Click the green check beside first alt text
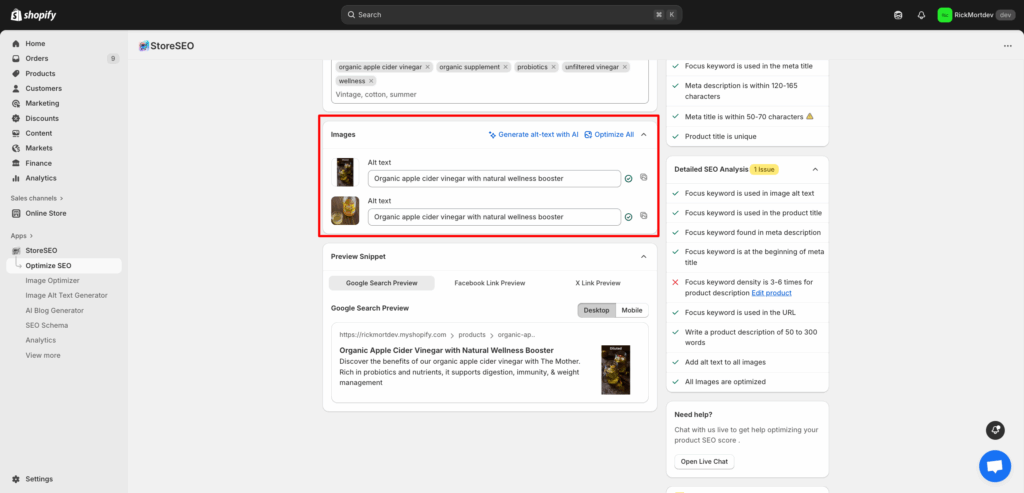Viewport: 1024px width, 493px height. click(x=628, y=179)
